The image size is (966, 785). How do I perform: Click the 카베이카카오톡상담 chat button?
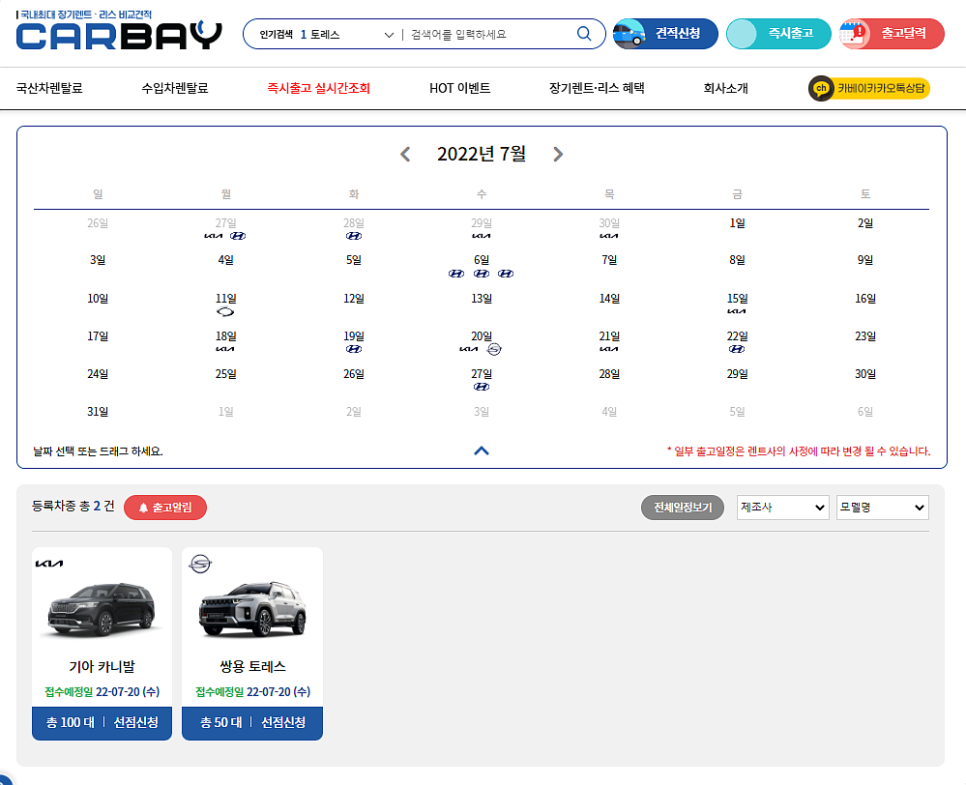[x=869, y=88]
